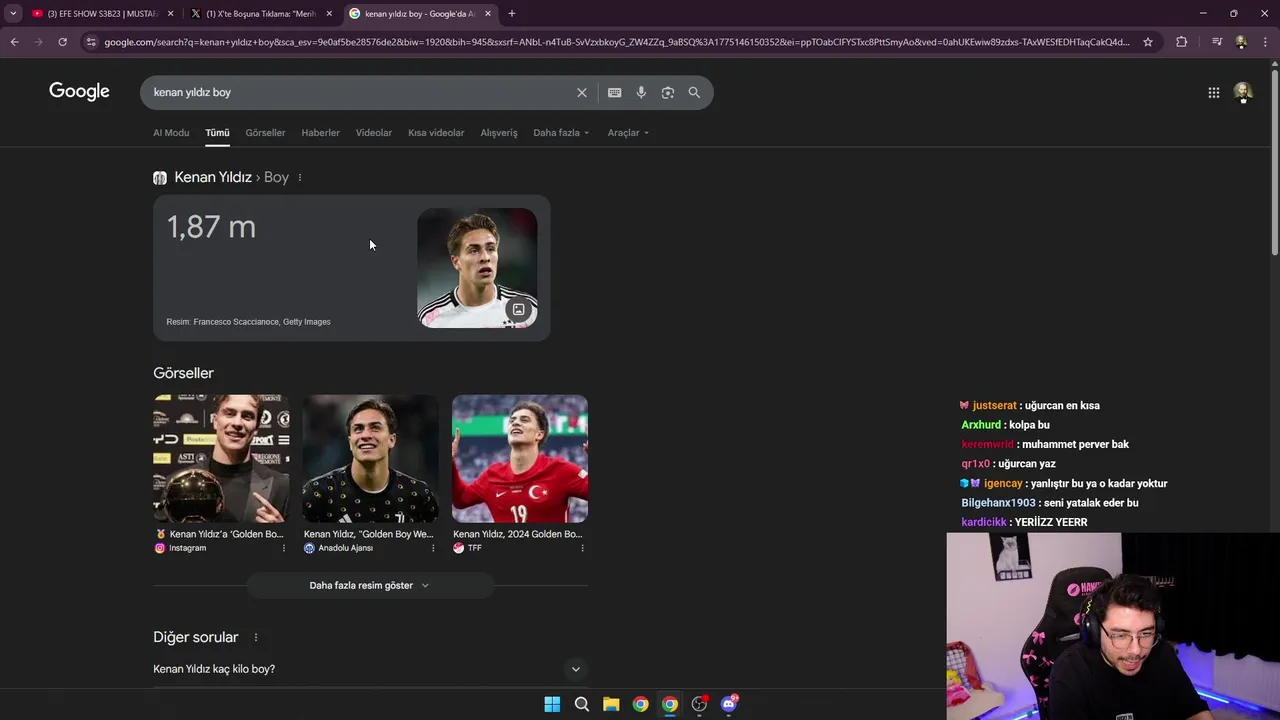Open the TFF red jersey image
Screen dimensions: 1280x720
point(520,458)
